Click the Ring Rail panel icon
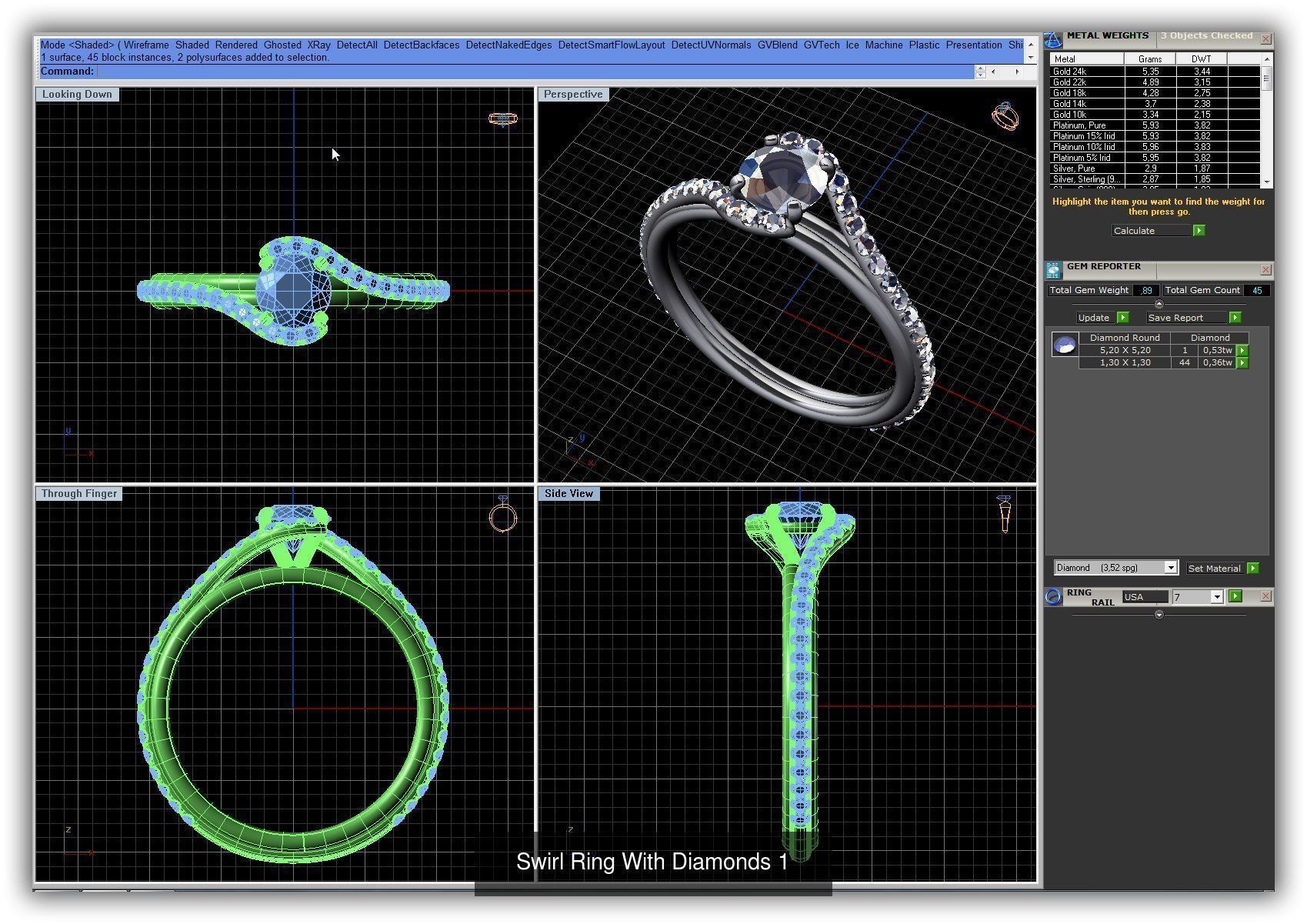 [x=1053, y=597]
